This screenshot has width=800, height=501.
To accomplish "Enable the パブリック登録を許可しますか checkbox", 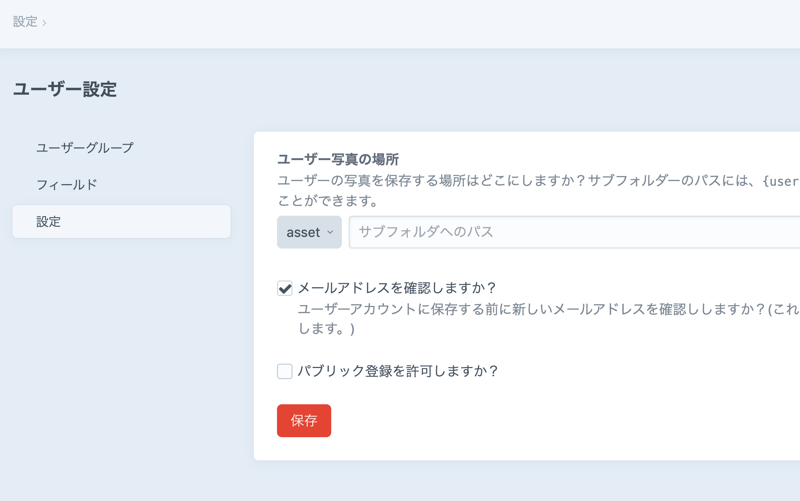I will click(x=285, y=372).
